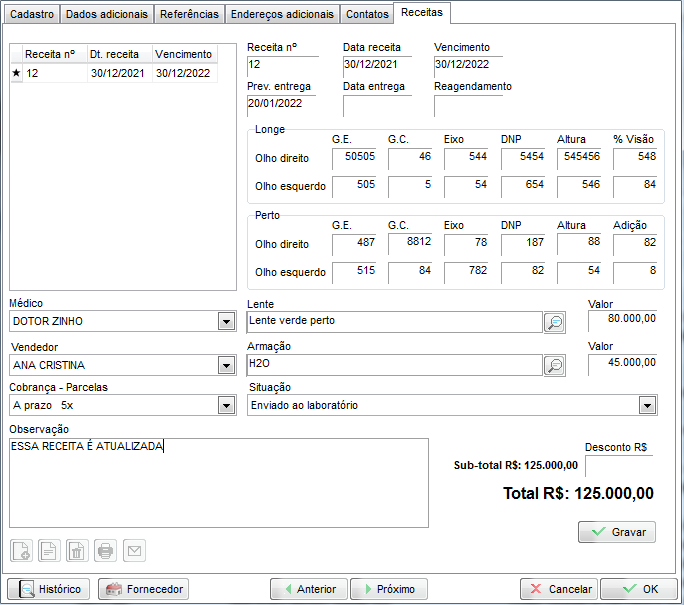The width and height of the screenshot is (684, 605).
Task: Click the envelope email icon
Action: click(133, 550)
